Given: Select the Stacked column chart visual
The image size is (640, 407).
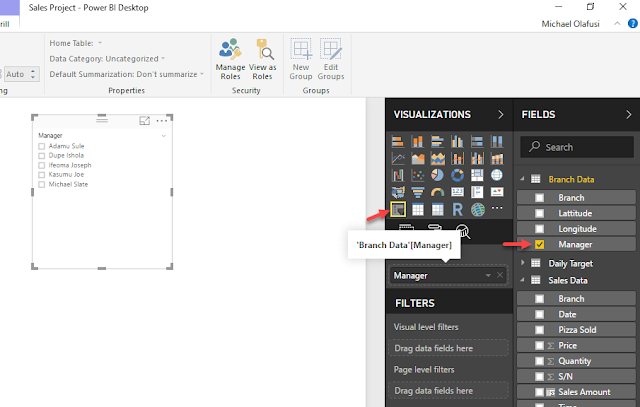Looking at the screenshot, I should click(x=418, y=142).
